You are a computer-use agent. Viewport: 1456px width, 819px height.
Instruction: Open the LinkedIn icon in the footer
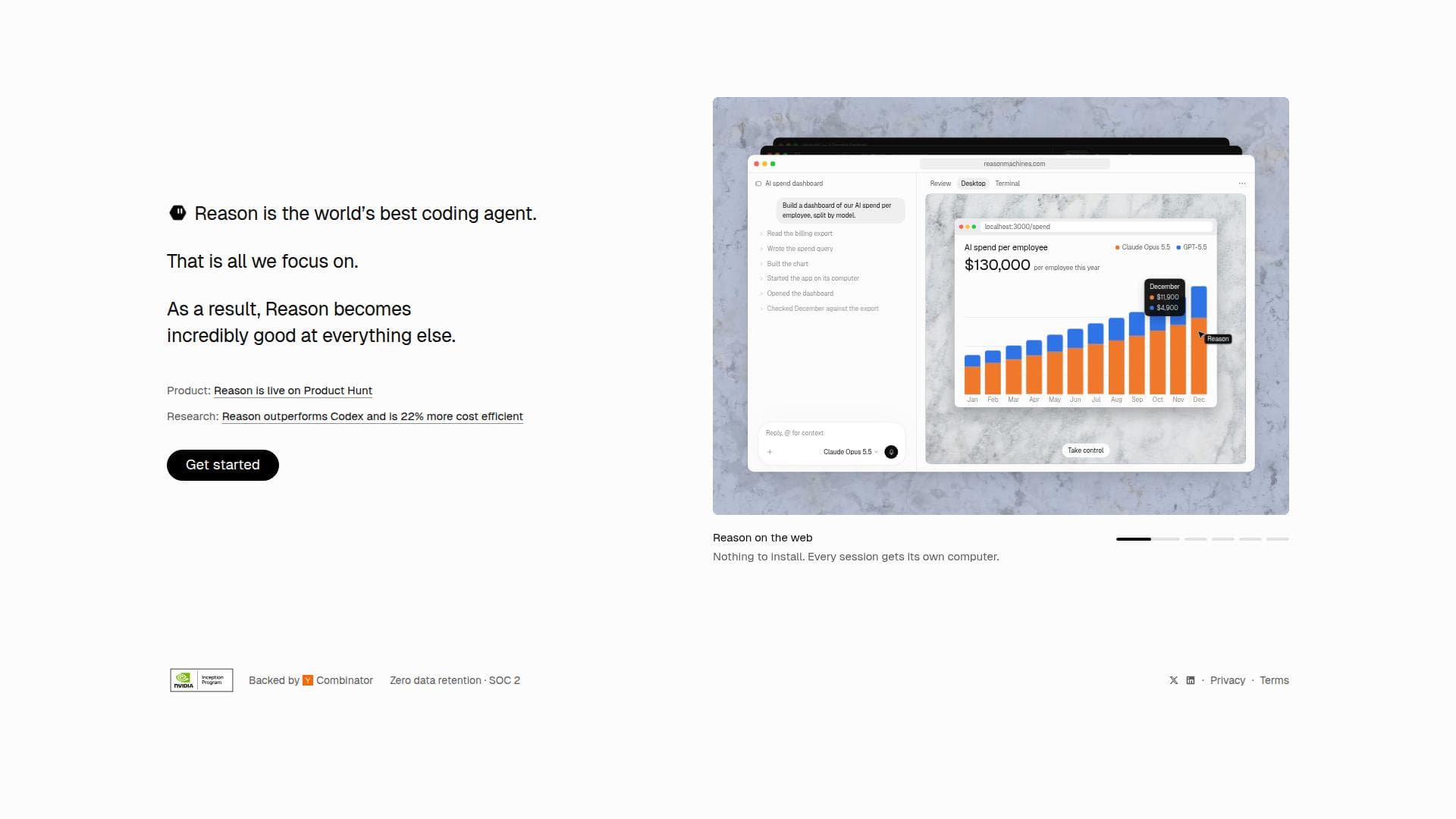point(1191,680)
